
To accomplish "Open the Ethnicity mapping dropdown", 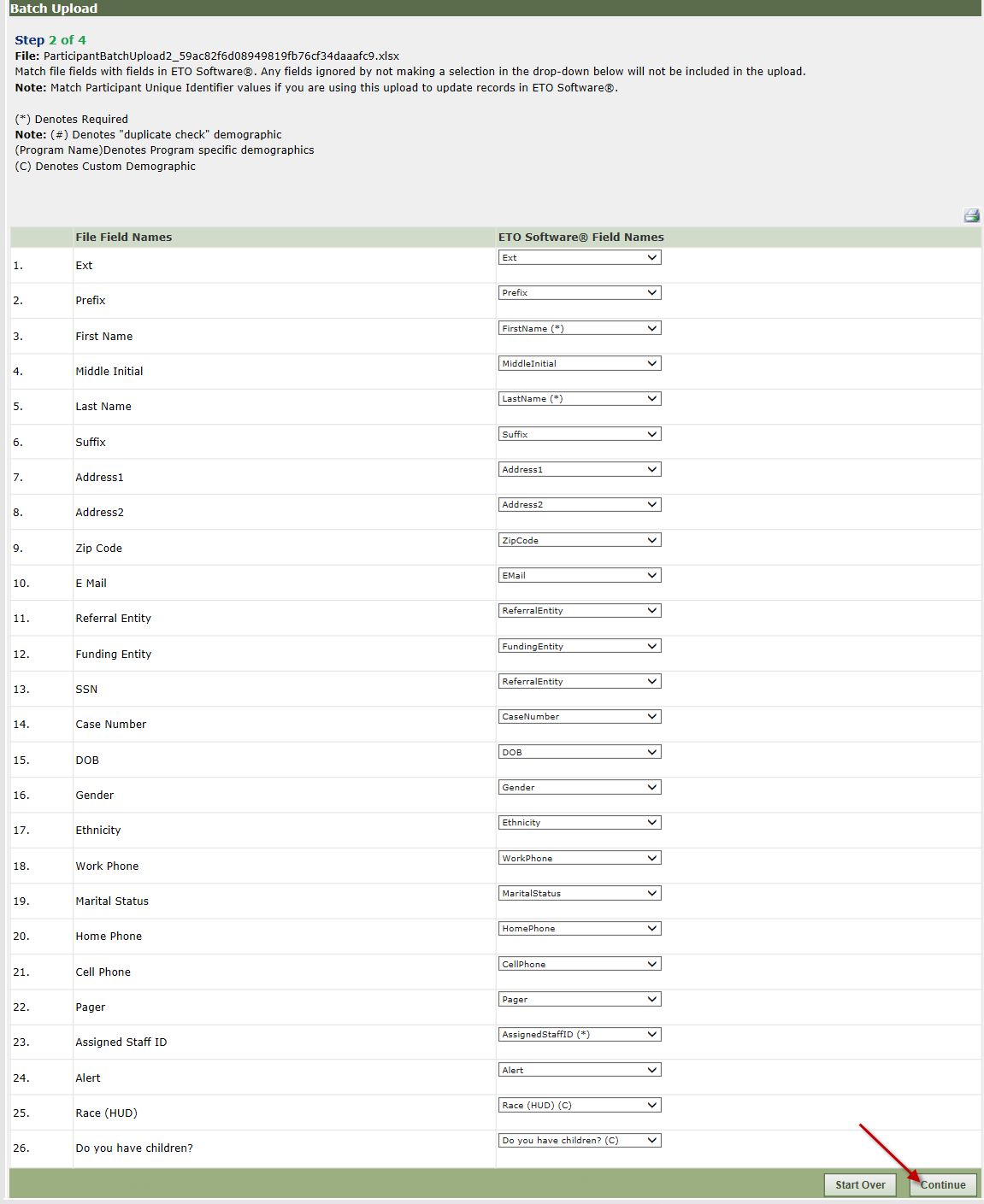I will click(x=580, y=822).
